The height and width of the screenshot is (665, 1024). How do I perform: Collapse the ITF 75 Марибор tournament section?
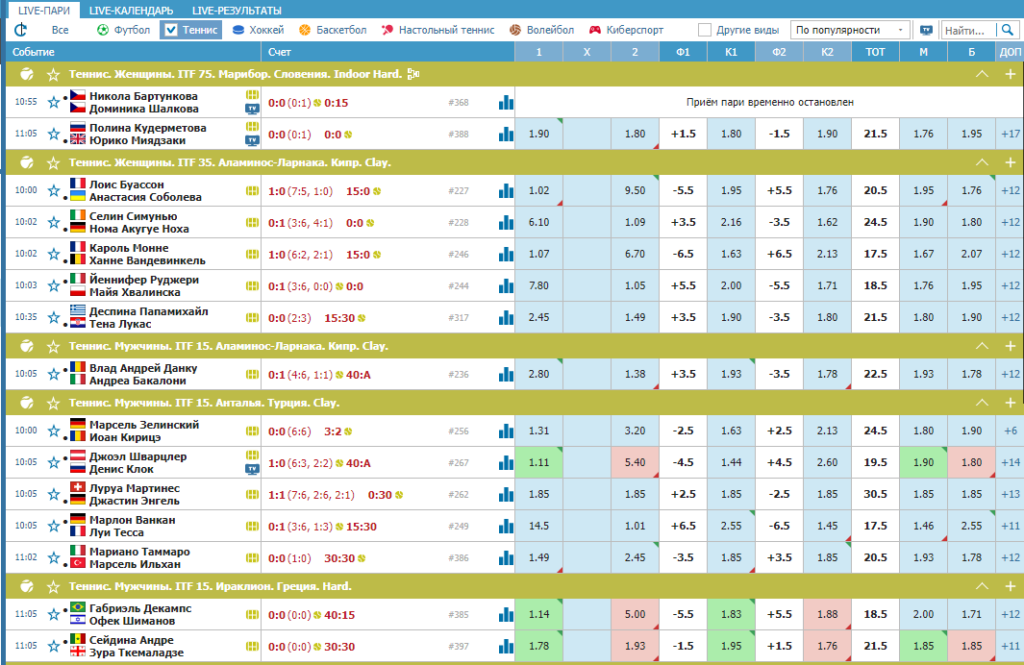point(982,74)
